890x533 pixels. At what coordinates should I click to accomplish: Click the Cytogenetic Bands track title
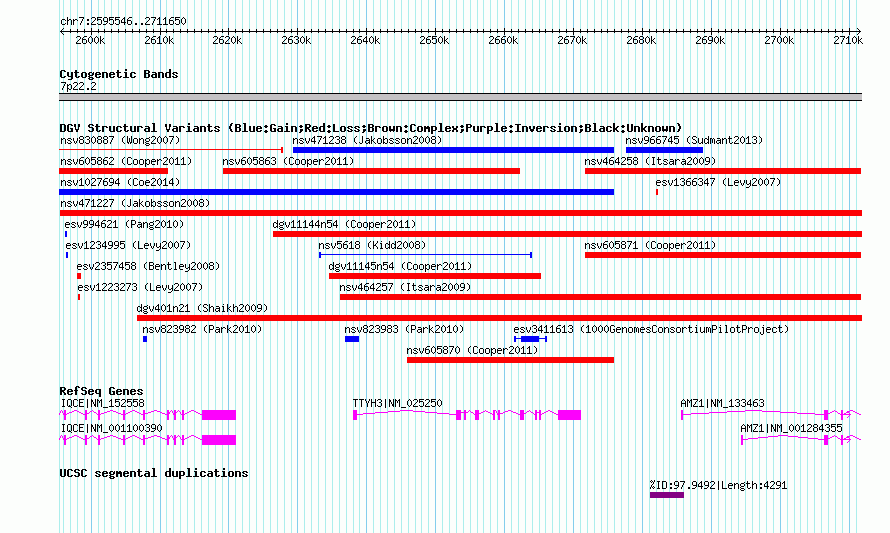(119, 74)
